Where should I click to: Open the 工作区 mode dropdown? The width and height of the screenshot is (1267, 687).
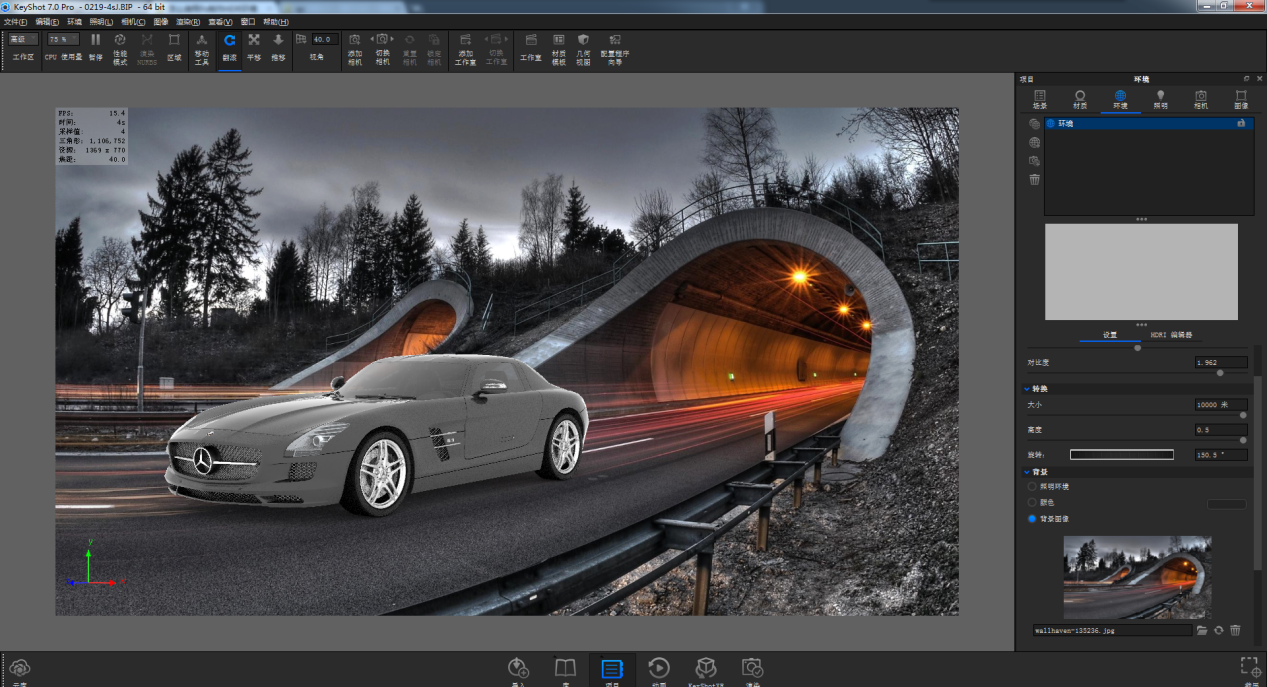pyautogui.click(x=23, y=39)
